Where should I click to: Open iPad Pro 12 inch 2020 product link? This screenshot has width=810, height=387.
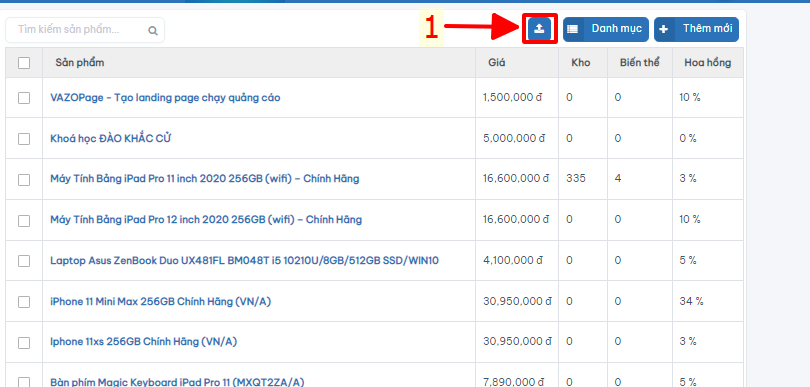206,220
